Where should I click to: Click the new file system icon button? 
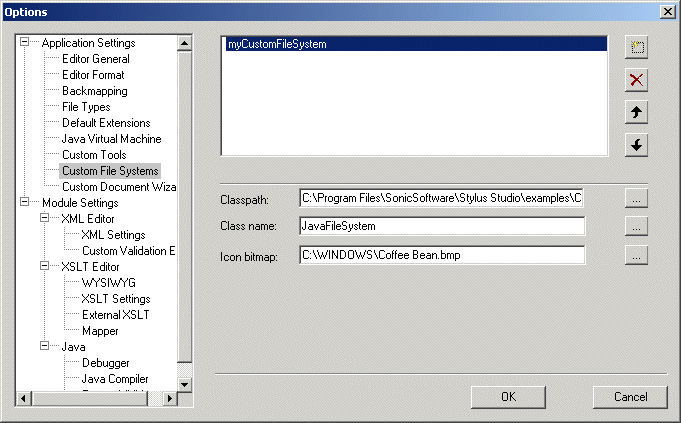point(636,47)
